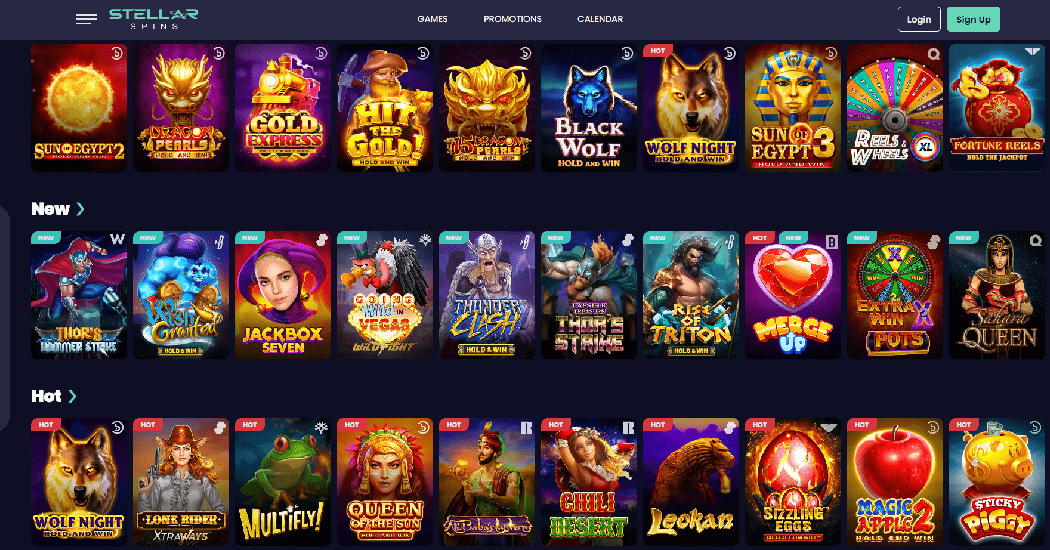Go to Promotions page

(x=512, y=19)
